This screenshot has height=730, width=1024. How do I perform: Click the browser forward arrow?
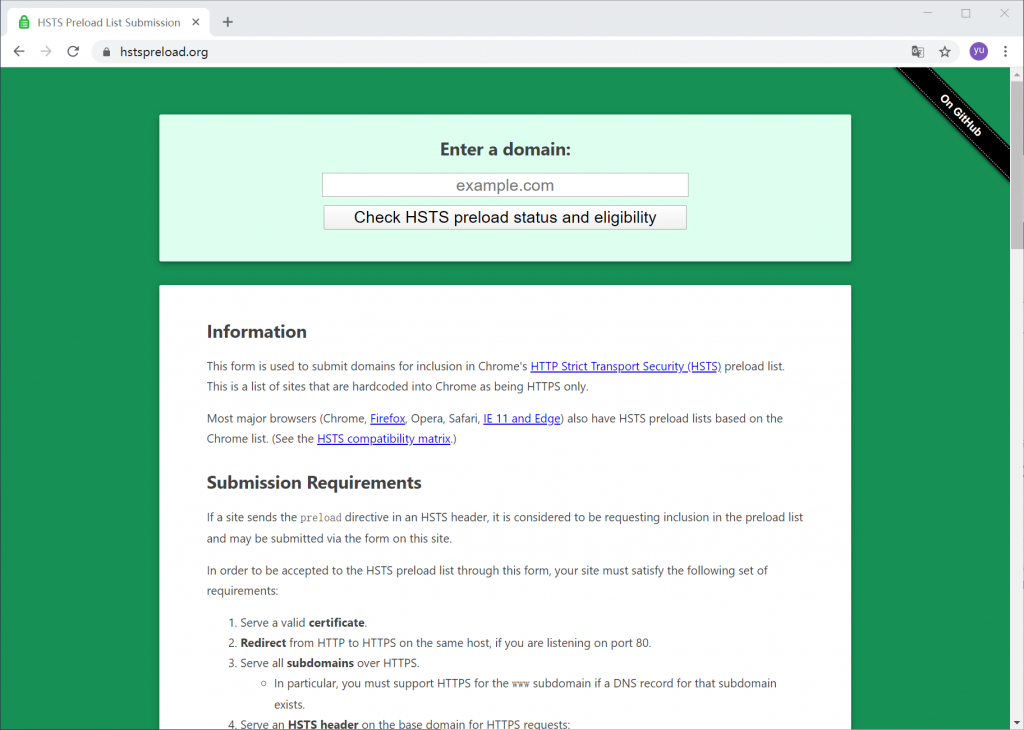coord(46,52)
